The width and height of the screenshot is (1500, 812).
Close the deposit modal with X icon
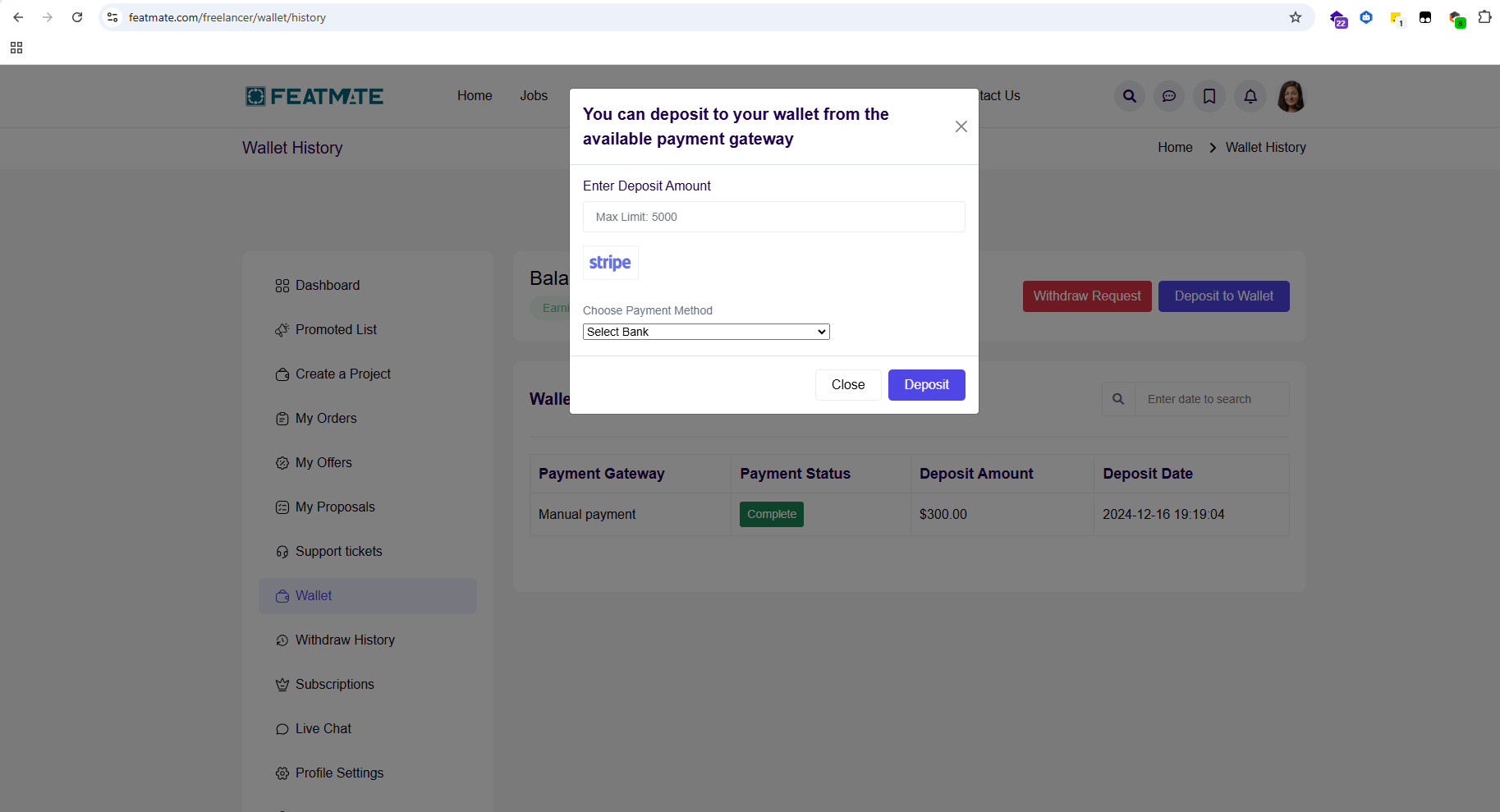point(961,126)
